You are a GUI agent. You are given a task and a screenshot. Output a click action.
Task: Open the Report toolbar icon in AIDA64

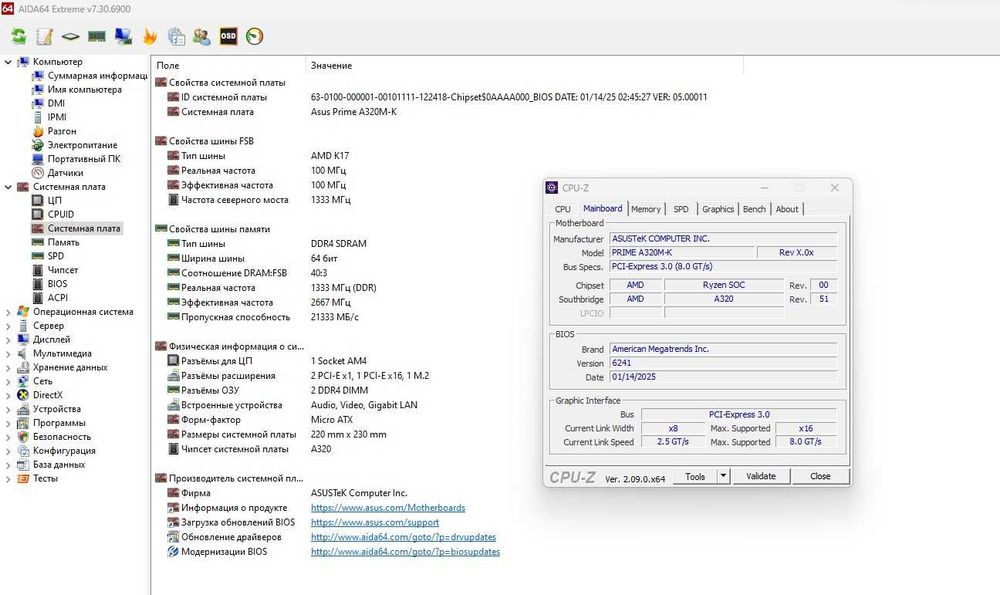click(44, 36)
